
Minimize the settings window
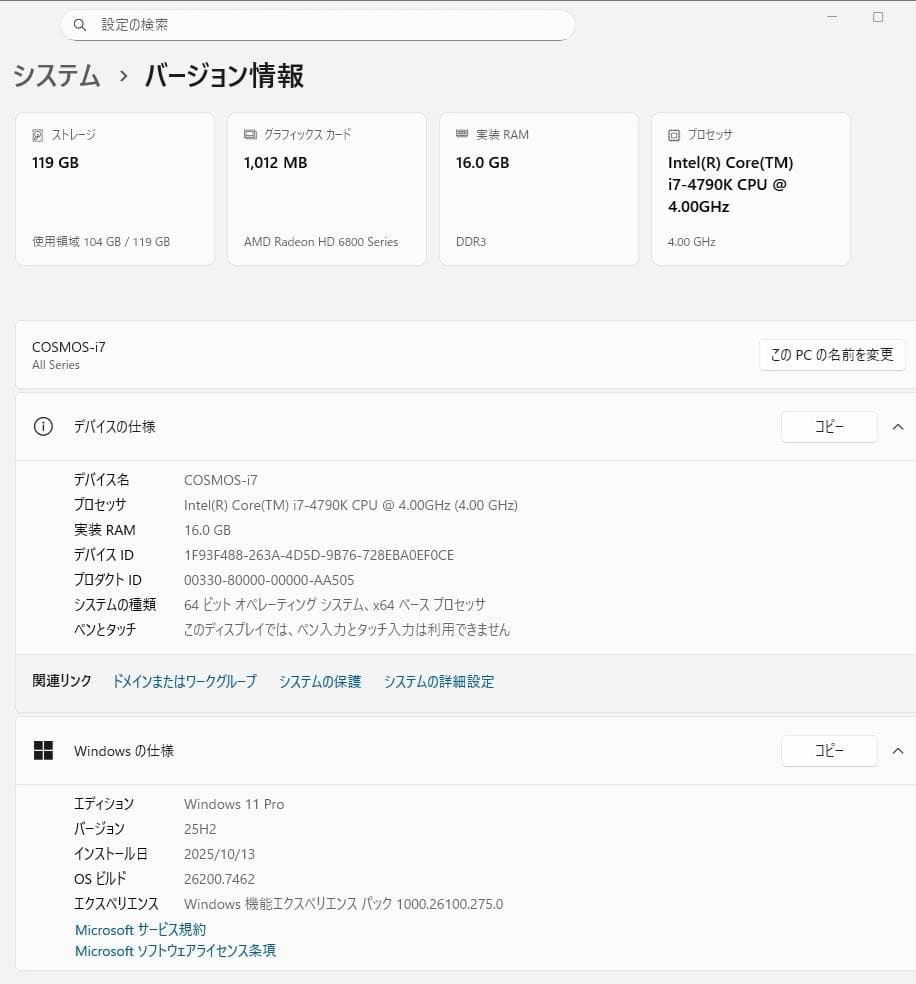tap(832, 17)
